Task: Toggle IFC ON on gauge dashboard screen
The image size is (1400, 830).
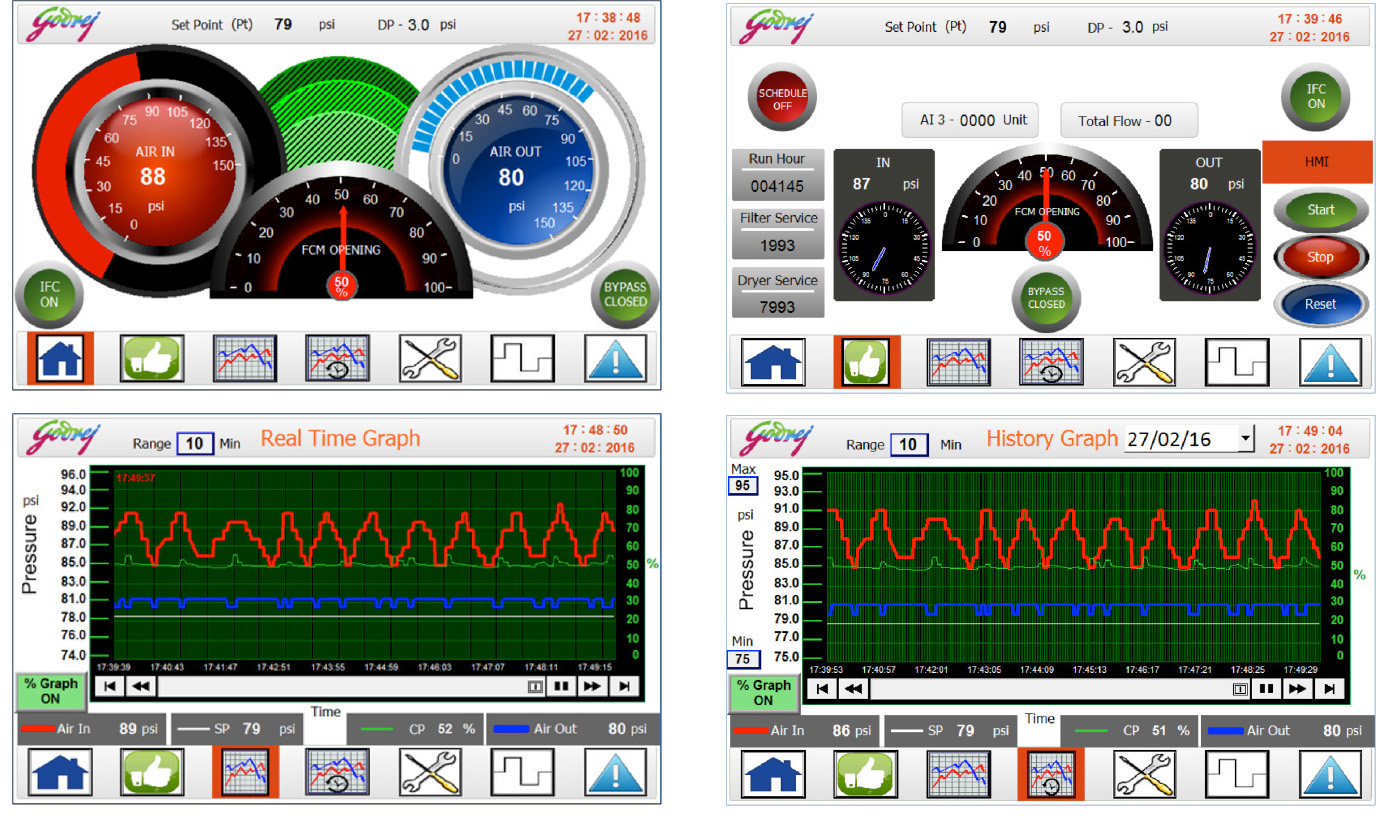Action: pos(49,295)
